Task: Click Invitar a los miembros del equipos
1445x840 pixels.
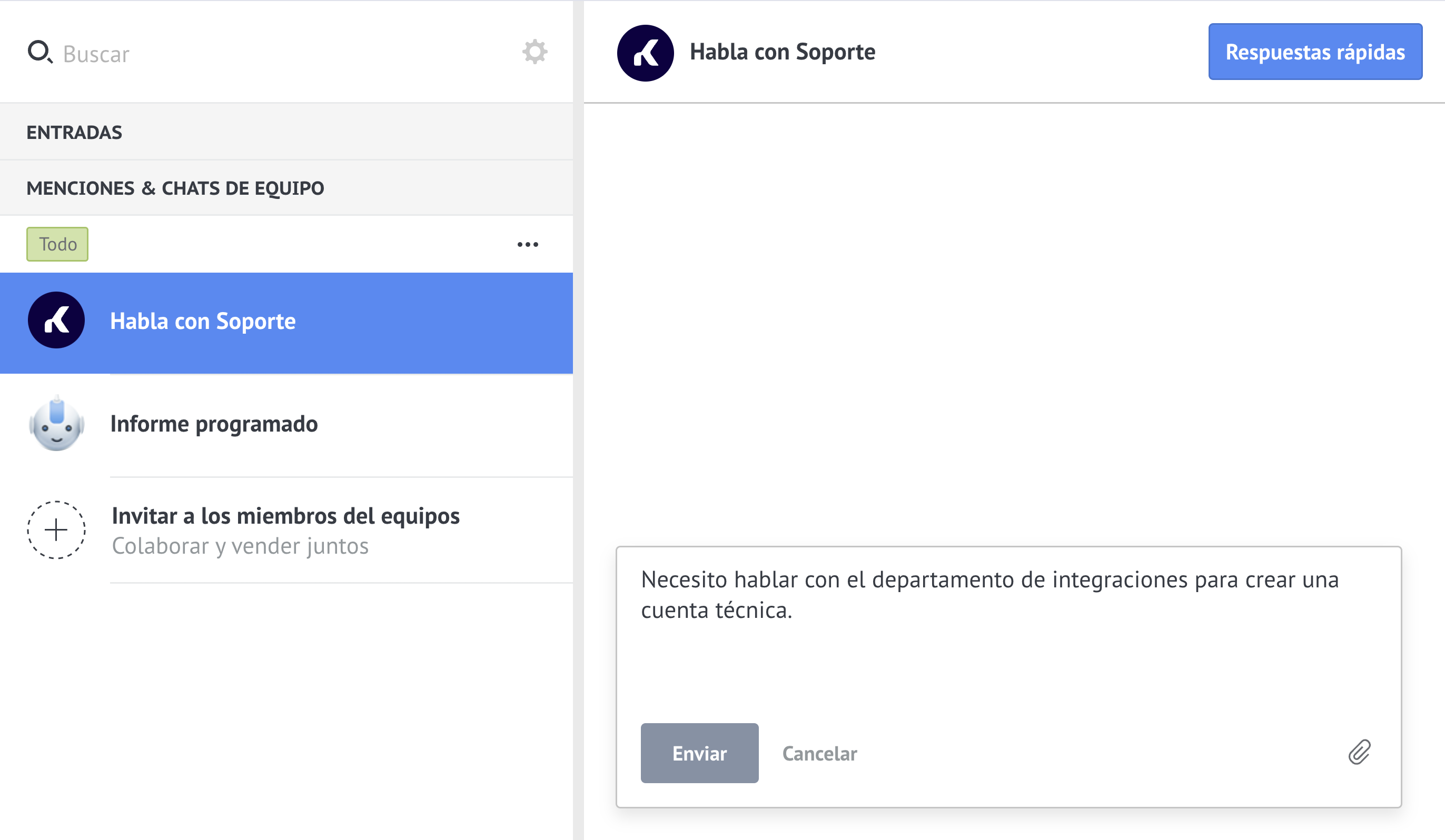Action: (x=285, y=516)
